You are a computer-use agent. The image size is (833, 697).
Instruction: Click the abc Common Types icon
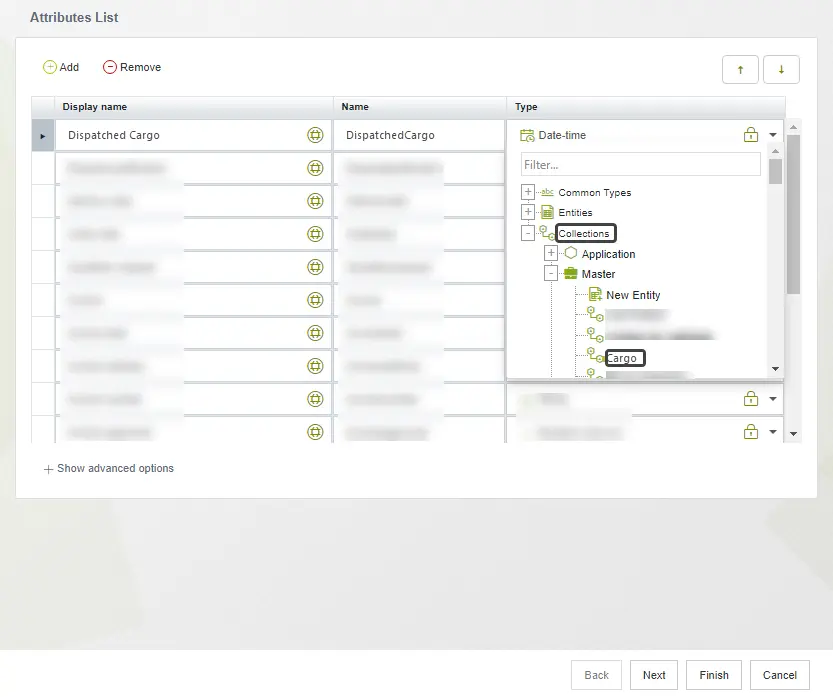[547, 192]
